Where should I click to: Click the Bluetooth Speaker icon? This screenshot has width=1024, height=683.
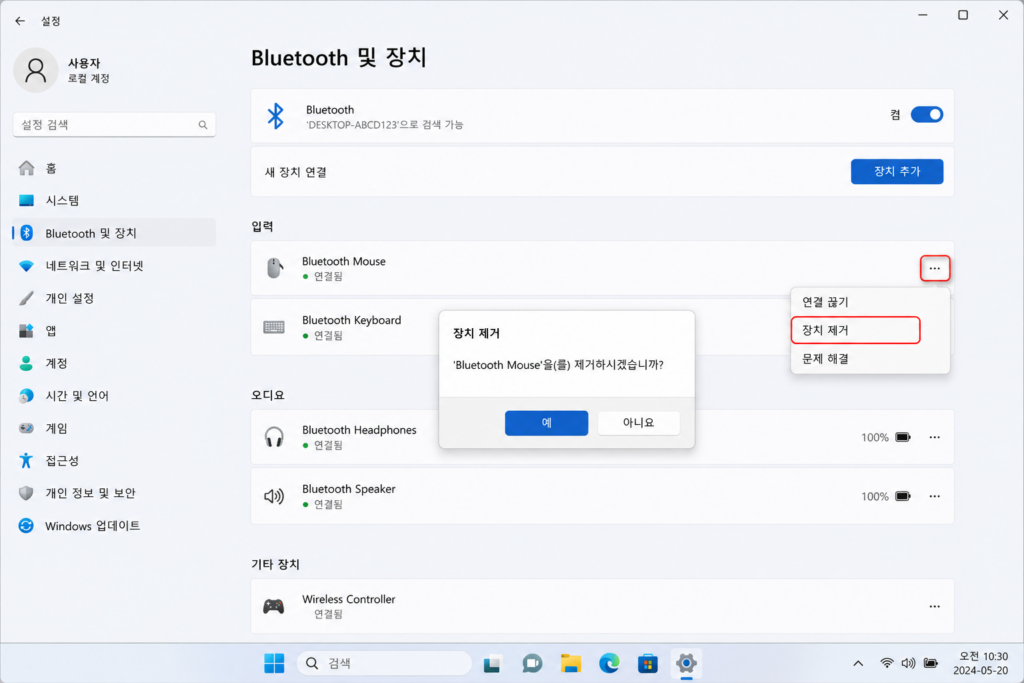tap(274, 496)
